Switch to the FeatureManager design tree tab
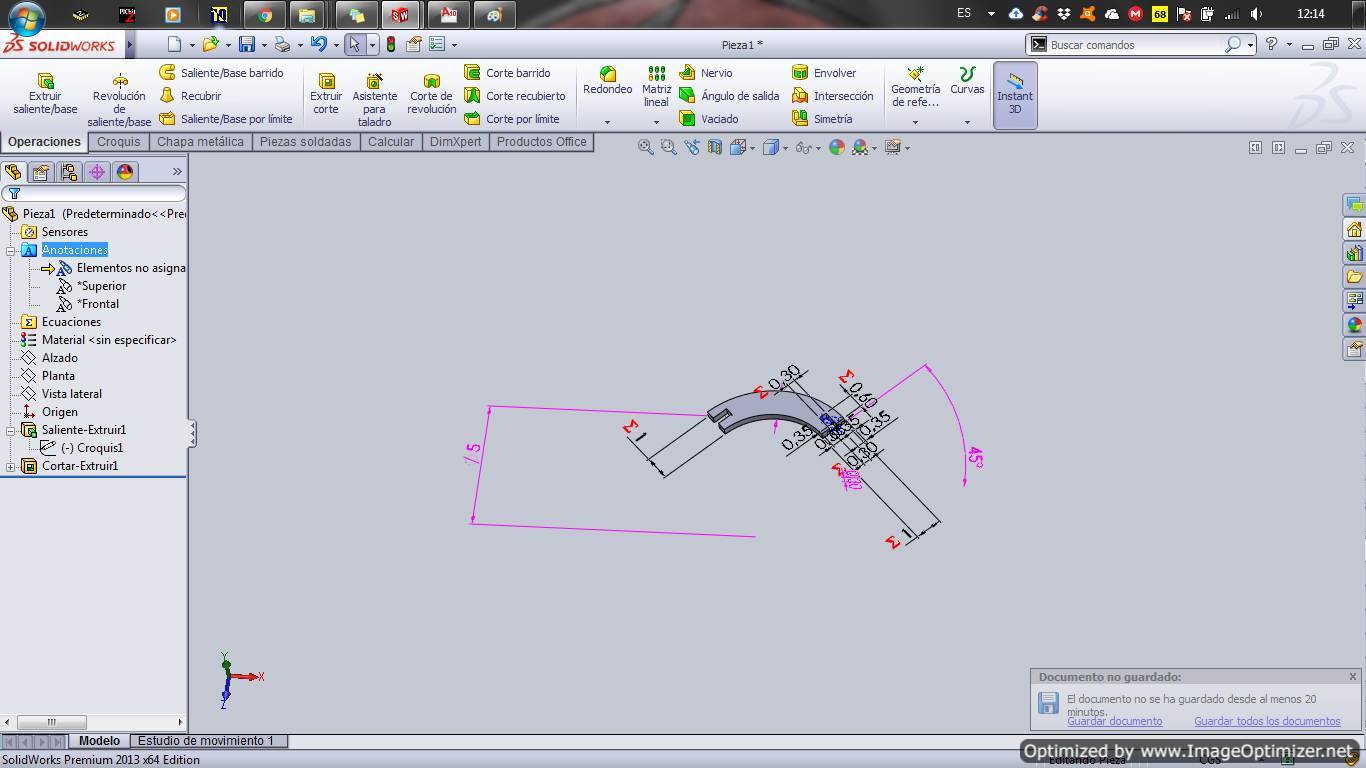The height and width of the screenshot is (768, 1366). click(13, 172)
